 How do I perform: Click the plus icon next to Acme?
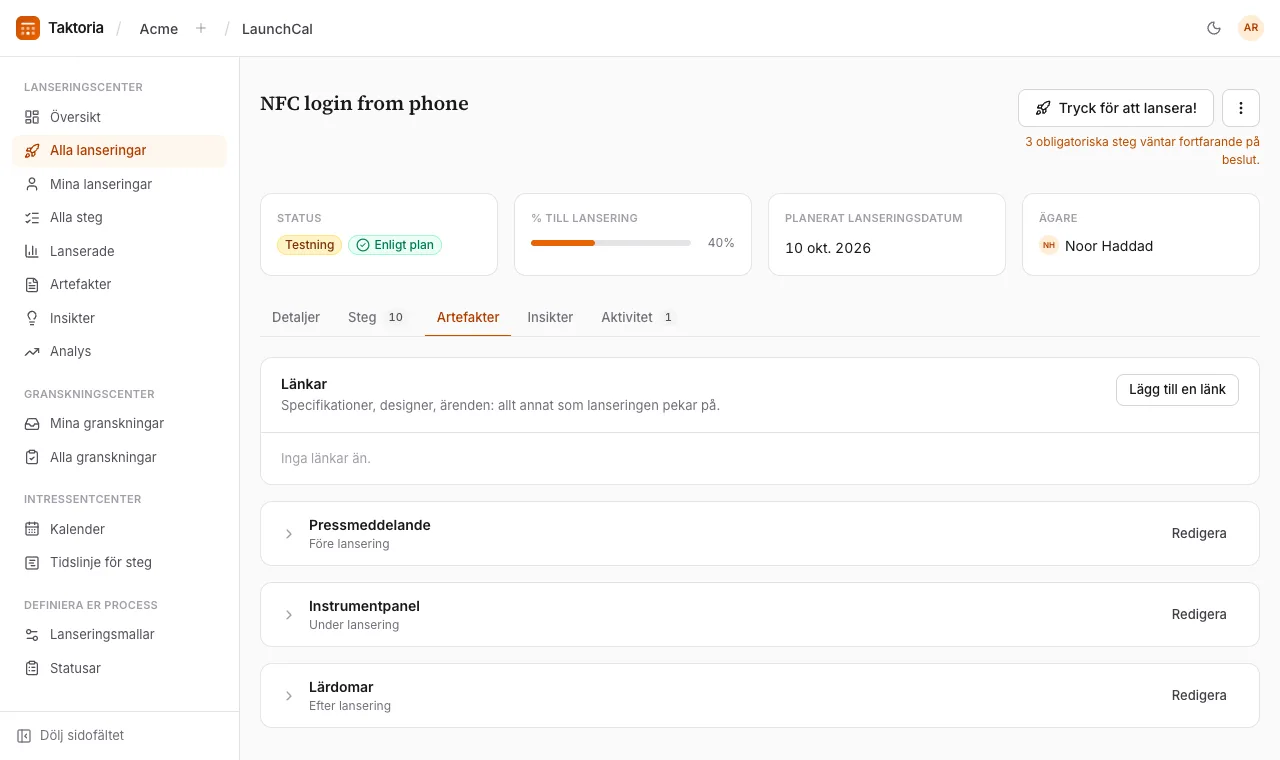point(201,28)
